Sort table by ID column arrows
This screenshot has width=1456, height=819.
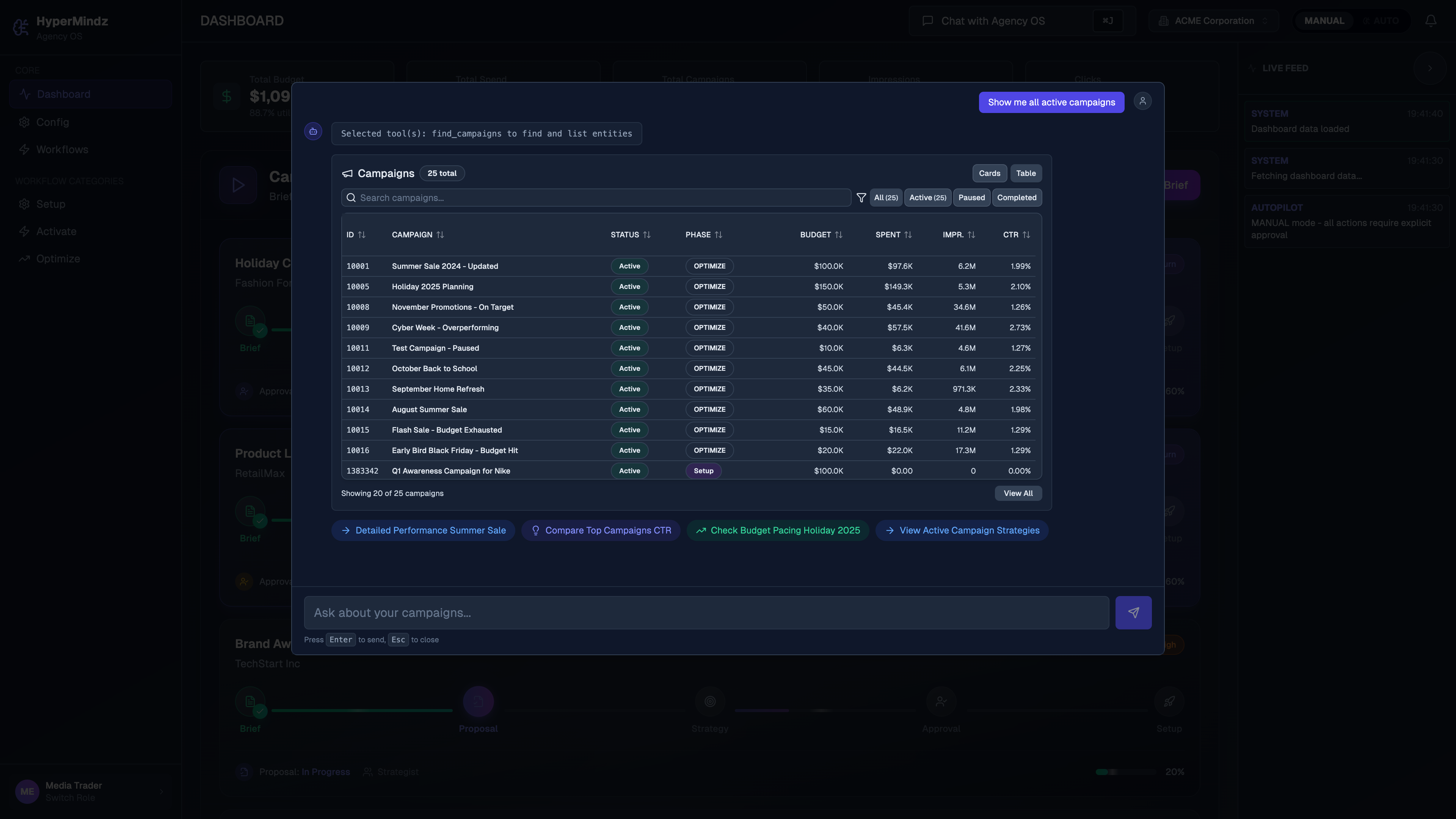tap(362, 235)
